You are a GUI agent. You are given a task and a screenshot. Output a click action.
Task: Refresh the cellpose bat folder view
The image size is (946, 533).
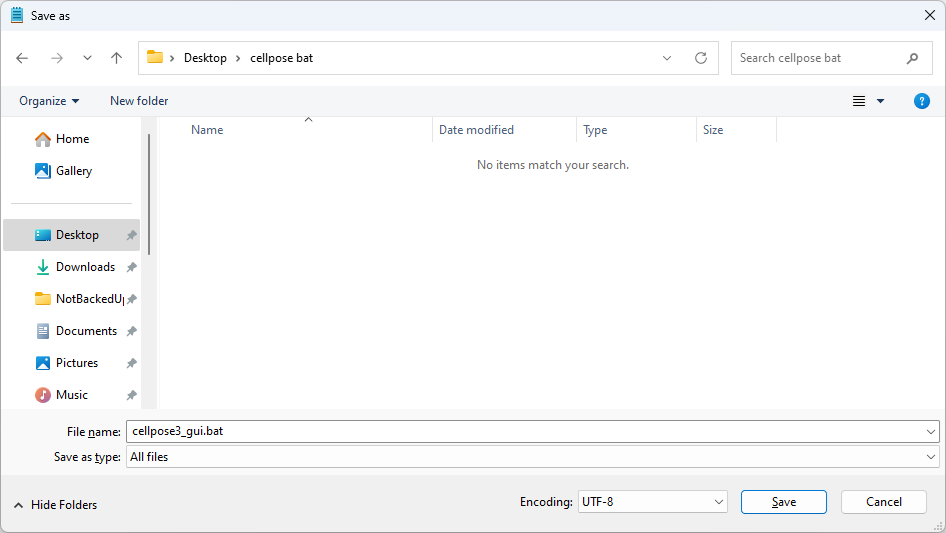[700, 58]
